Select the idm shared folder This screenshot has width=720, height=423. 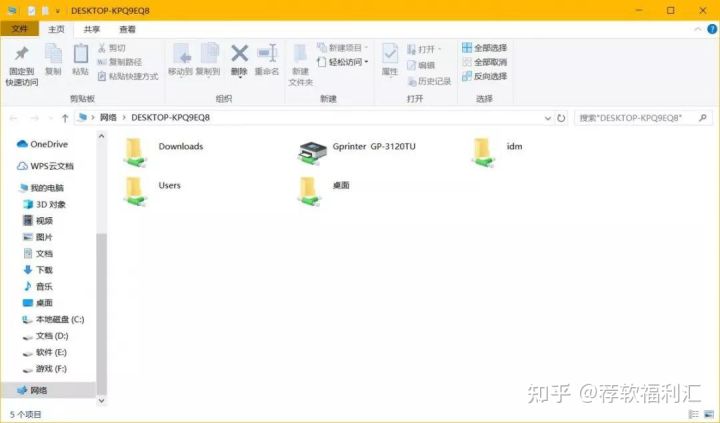point(497,152)
